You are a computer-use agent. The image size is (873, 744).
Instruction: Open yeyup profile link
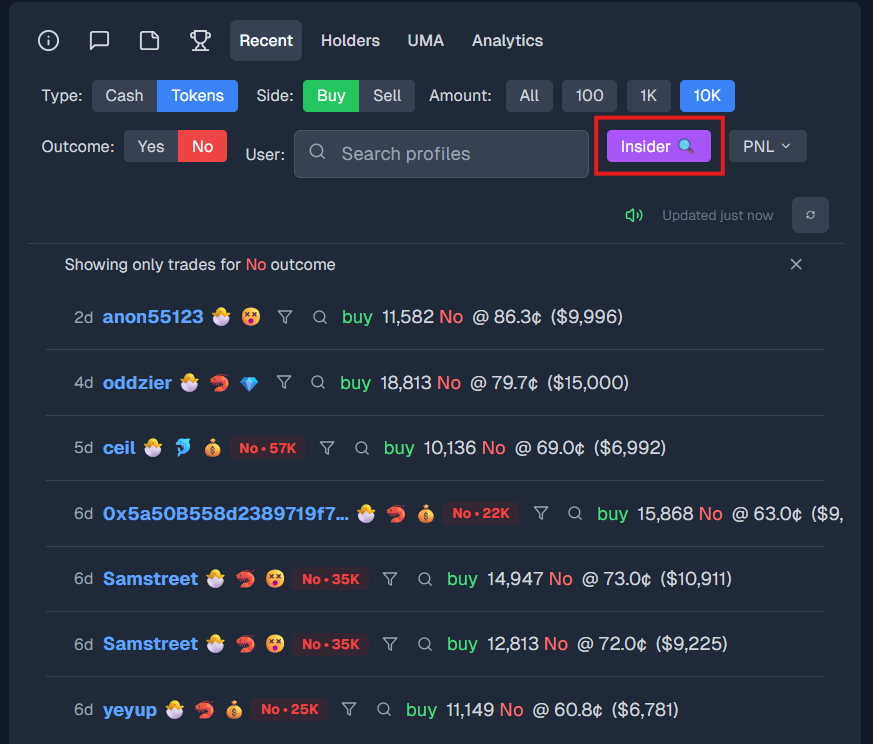pos(130,710)
